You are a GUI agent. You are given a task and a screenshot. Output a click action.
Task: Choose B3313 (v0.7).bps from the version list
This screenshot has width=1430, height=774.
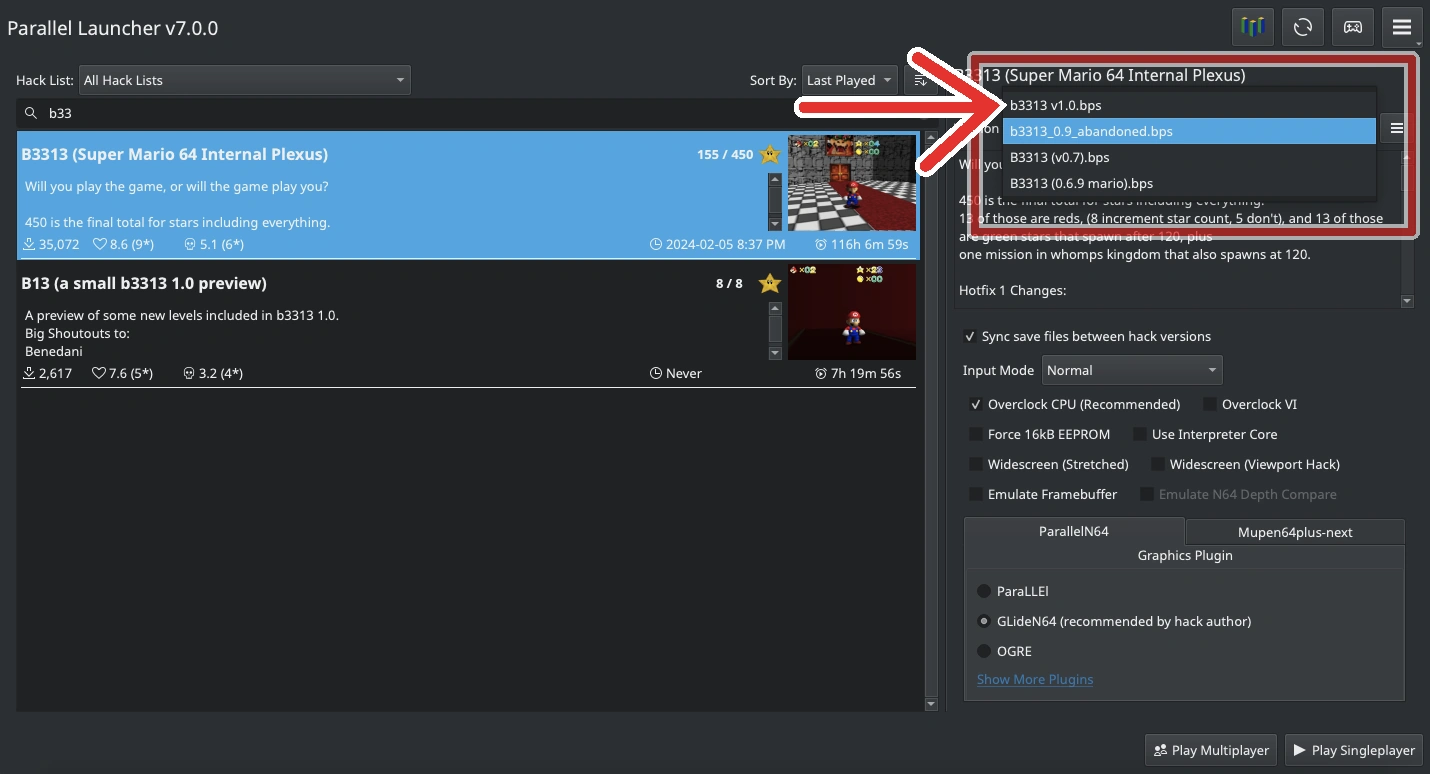1189,157
